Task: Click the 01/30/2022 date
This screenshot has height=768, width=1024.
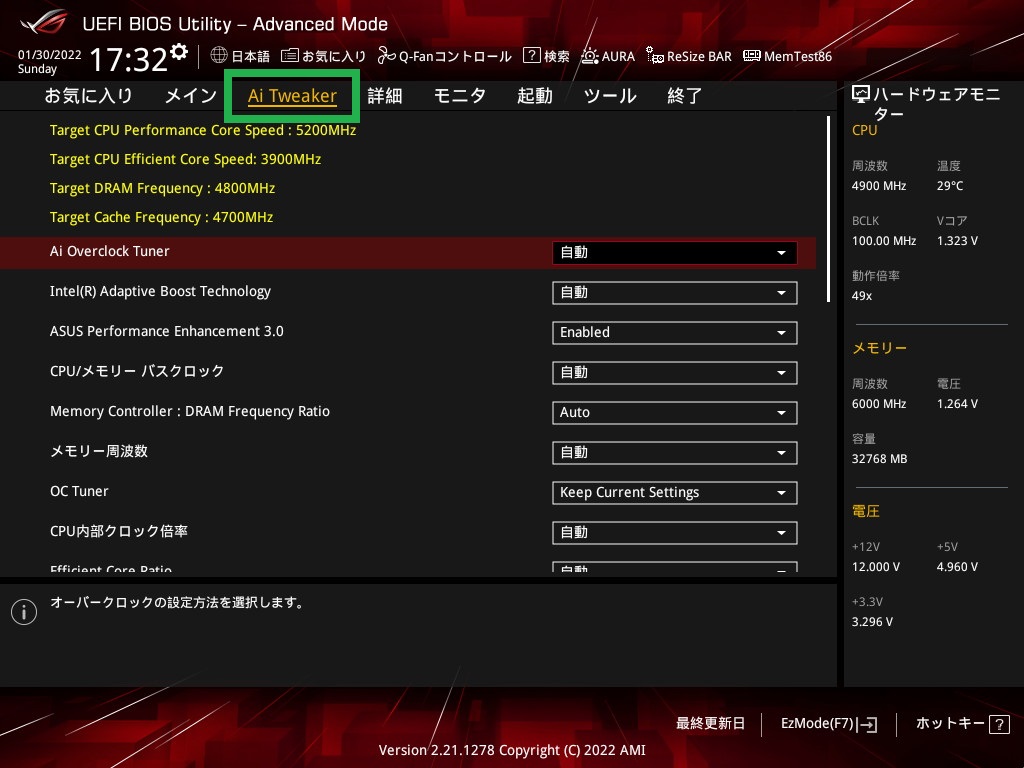Action: (50, 55)
